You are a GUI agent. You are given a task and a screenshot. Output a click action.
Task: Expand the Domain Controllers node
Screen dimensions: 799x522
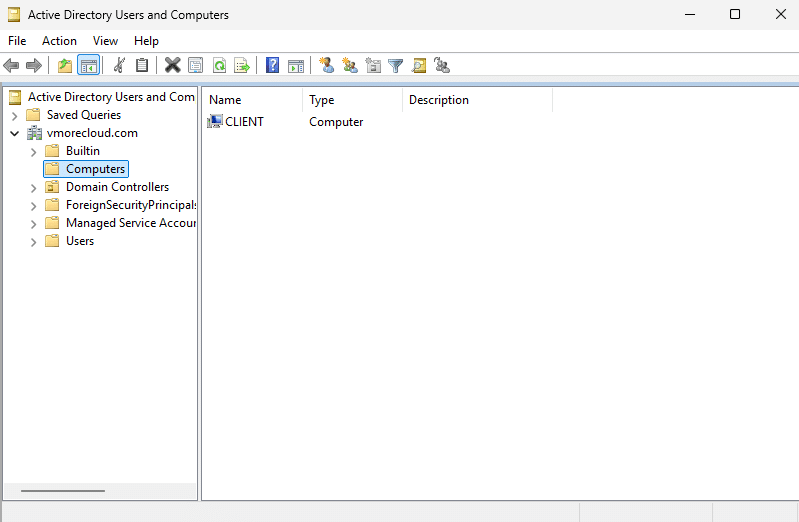pos(33,188)
